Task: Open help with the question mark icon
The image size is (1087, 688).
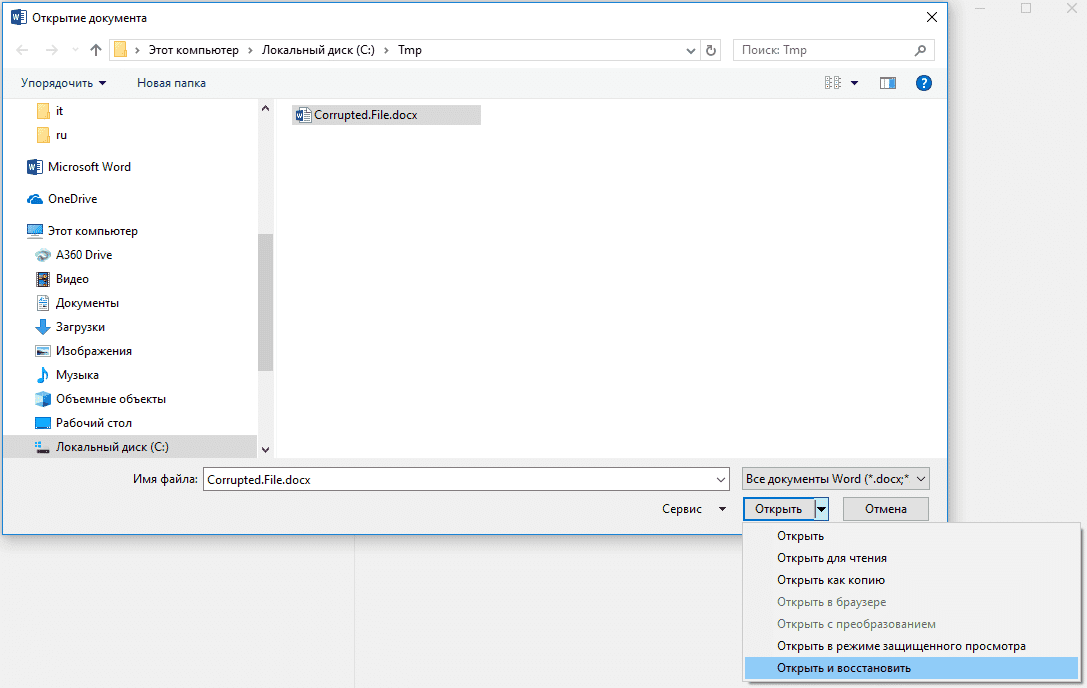Action: (923, 83)
